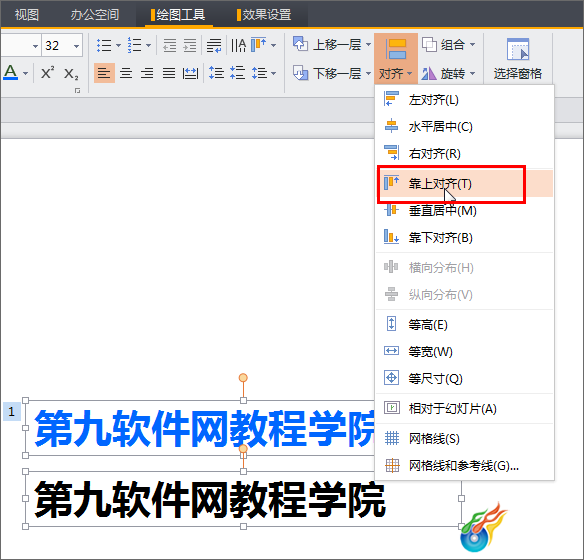Expand the 上移一层 dropdown arrow
This screenshot has width=584, height=560.
pyautogui.click(x=368, y=44)
